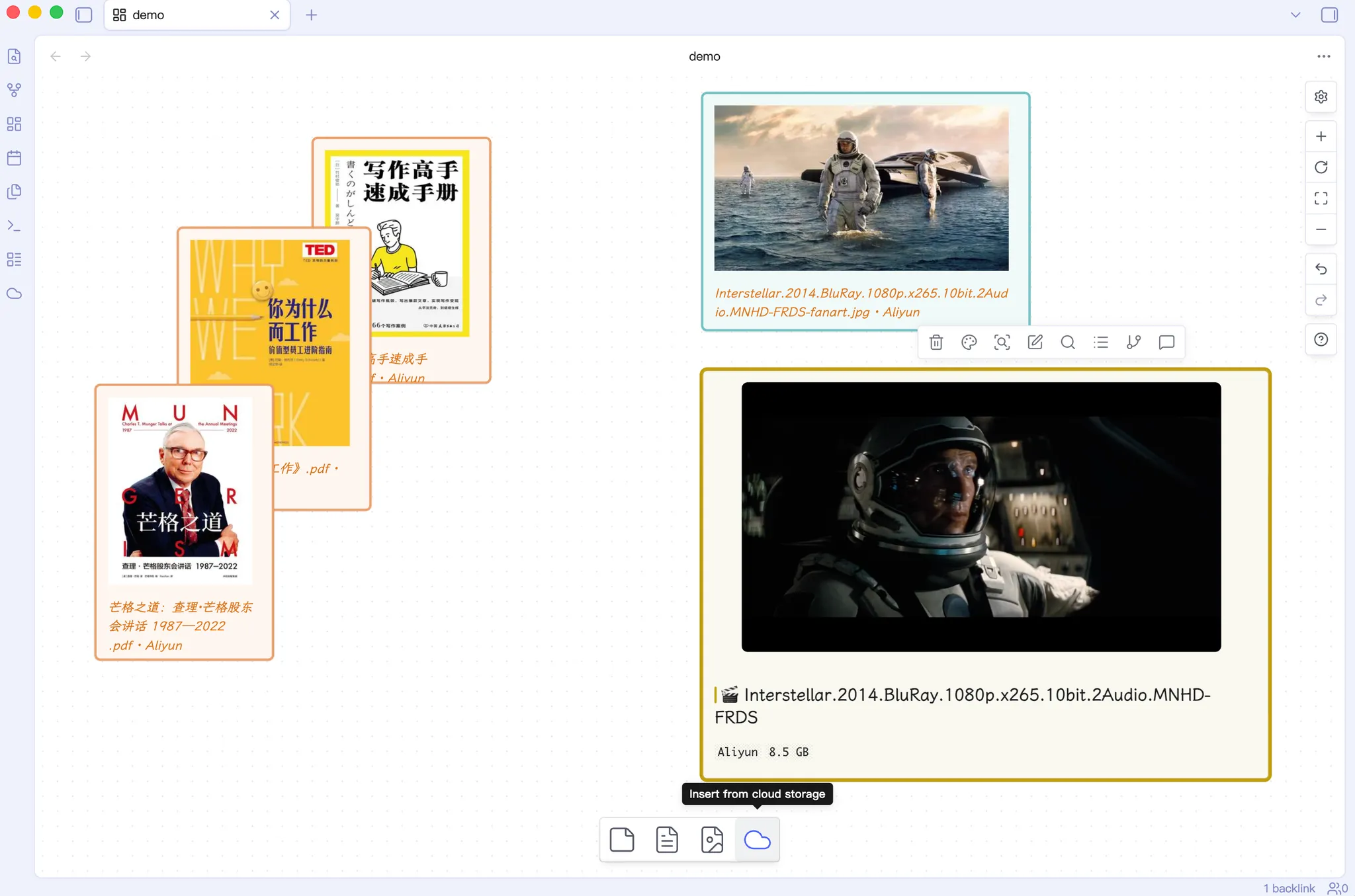This screenshot has width=1355, height=896.
Task: Open daily note calendar icon
Action: (x=14, y=158)
